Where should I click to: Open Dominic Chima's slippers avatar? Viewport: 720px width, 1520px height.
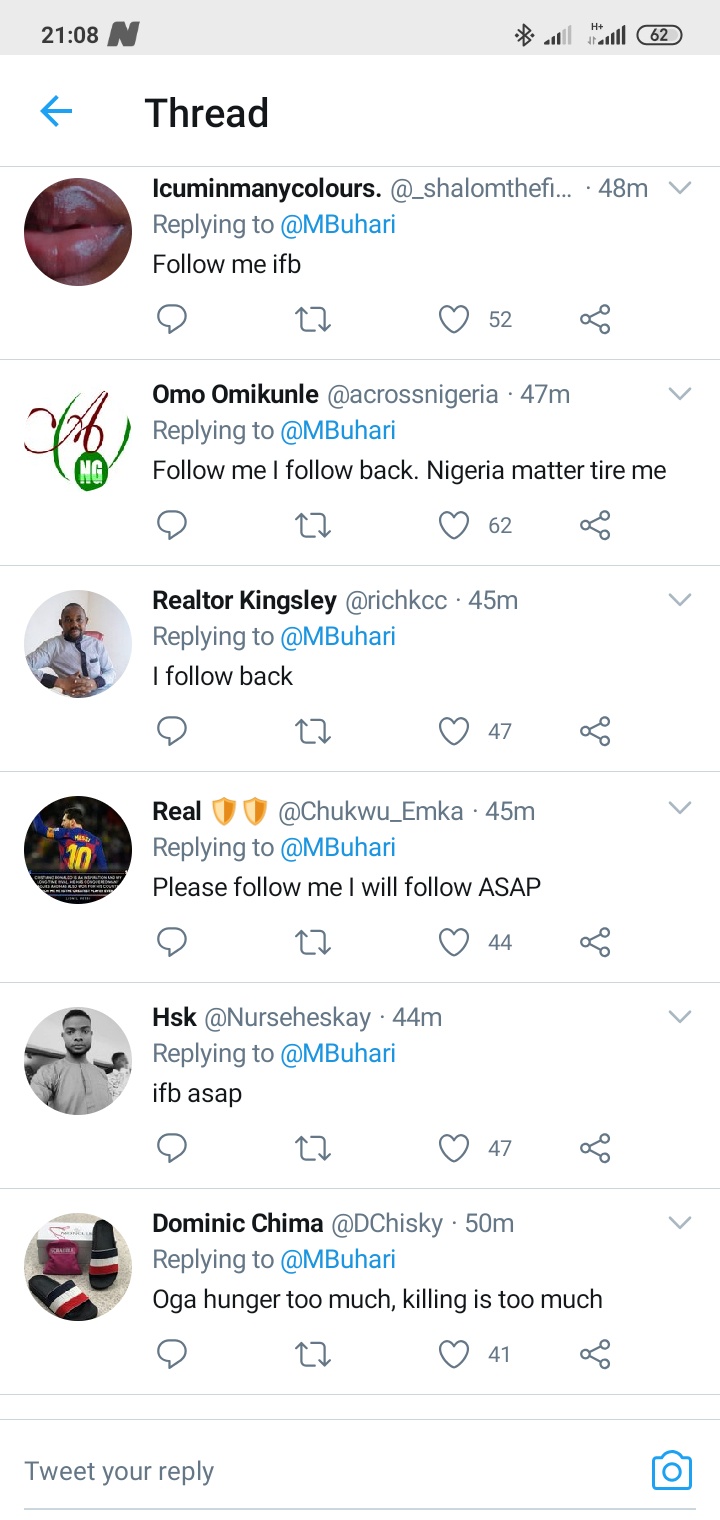(x=78, y=1266)
